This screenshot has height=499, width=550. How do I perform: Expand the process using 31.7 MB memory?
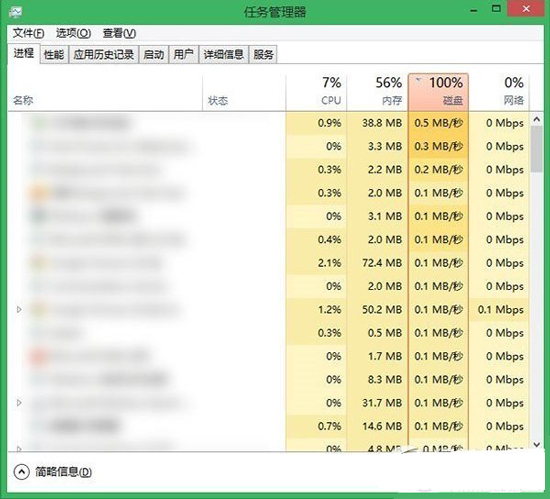coord(19,403)
